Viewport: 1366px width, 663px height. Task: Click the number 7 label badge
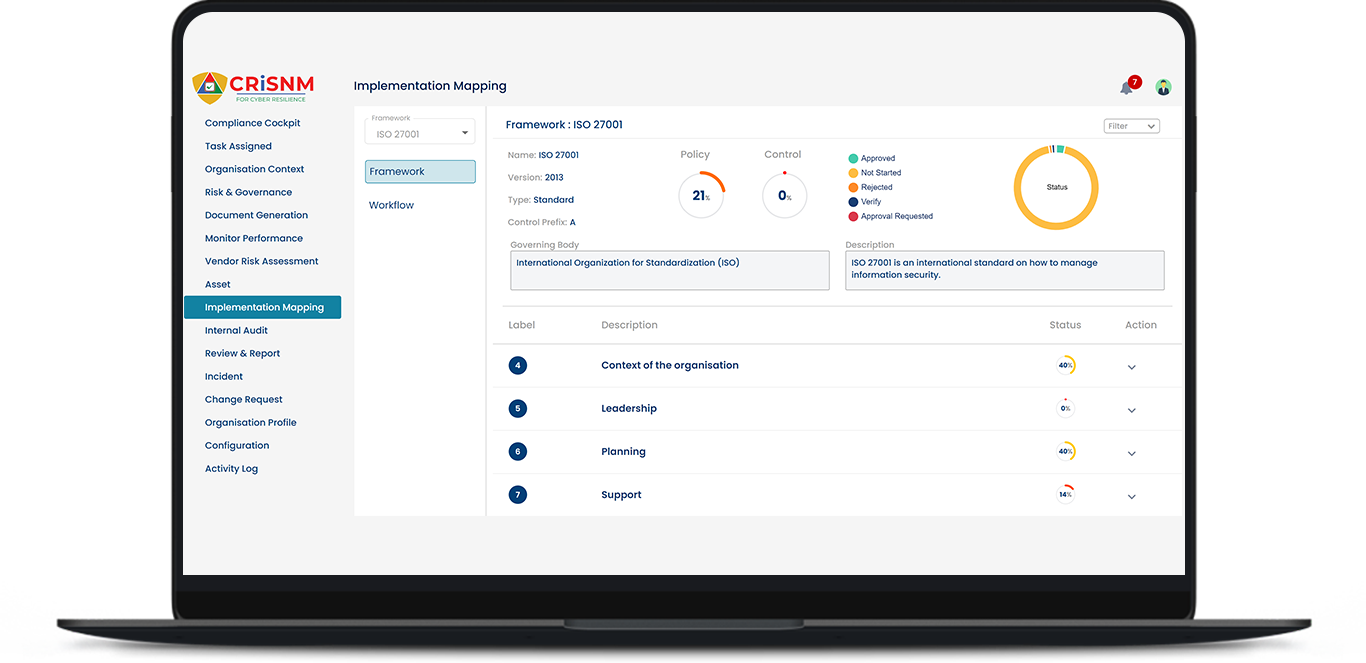[517, 495]
